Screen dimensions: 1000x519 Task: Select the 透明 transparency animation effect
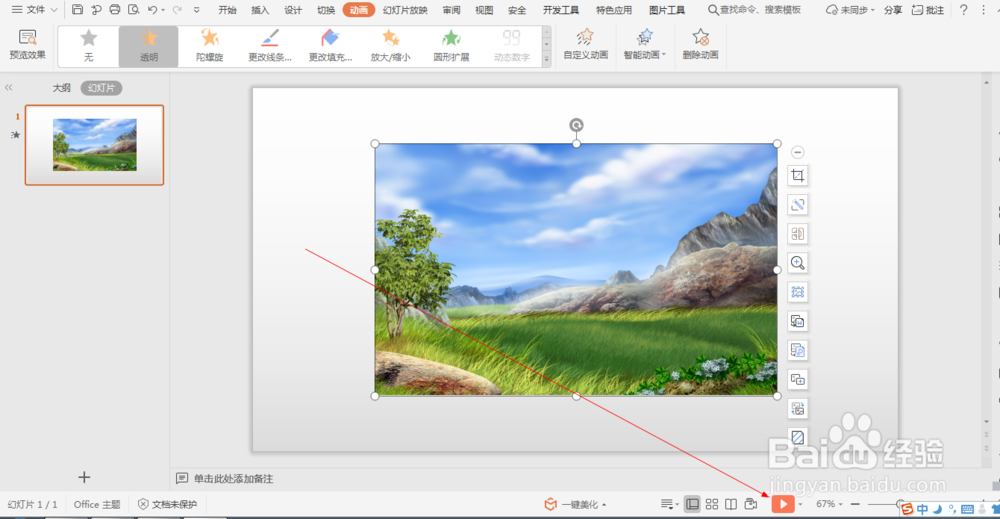tap(149, 46)
